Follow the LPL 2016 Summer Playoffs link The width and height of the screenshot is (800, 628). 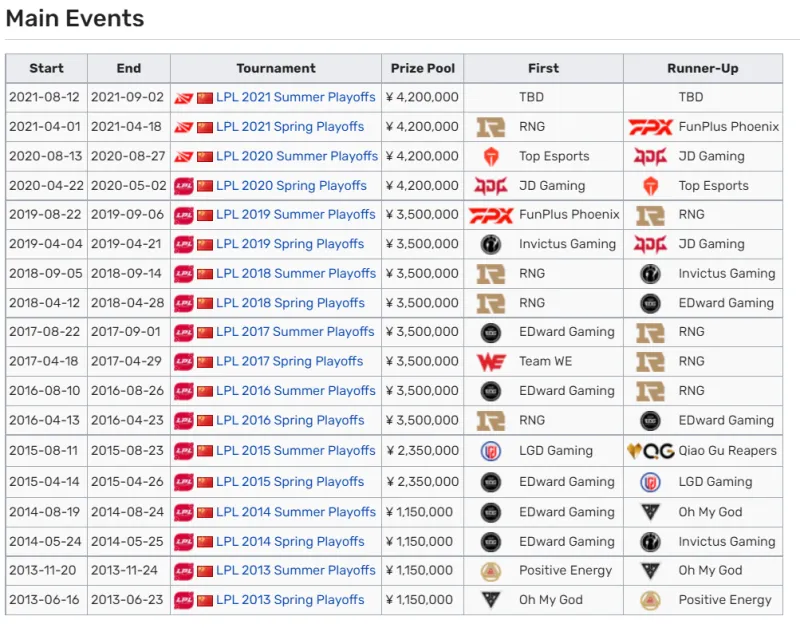(x=295, y=391)
